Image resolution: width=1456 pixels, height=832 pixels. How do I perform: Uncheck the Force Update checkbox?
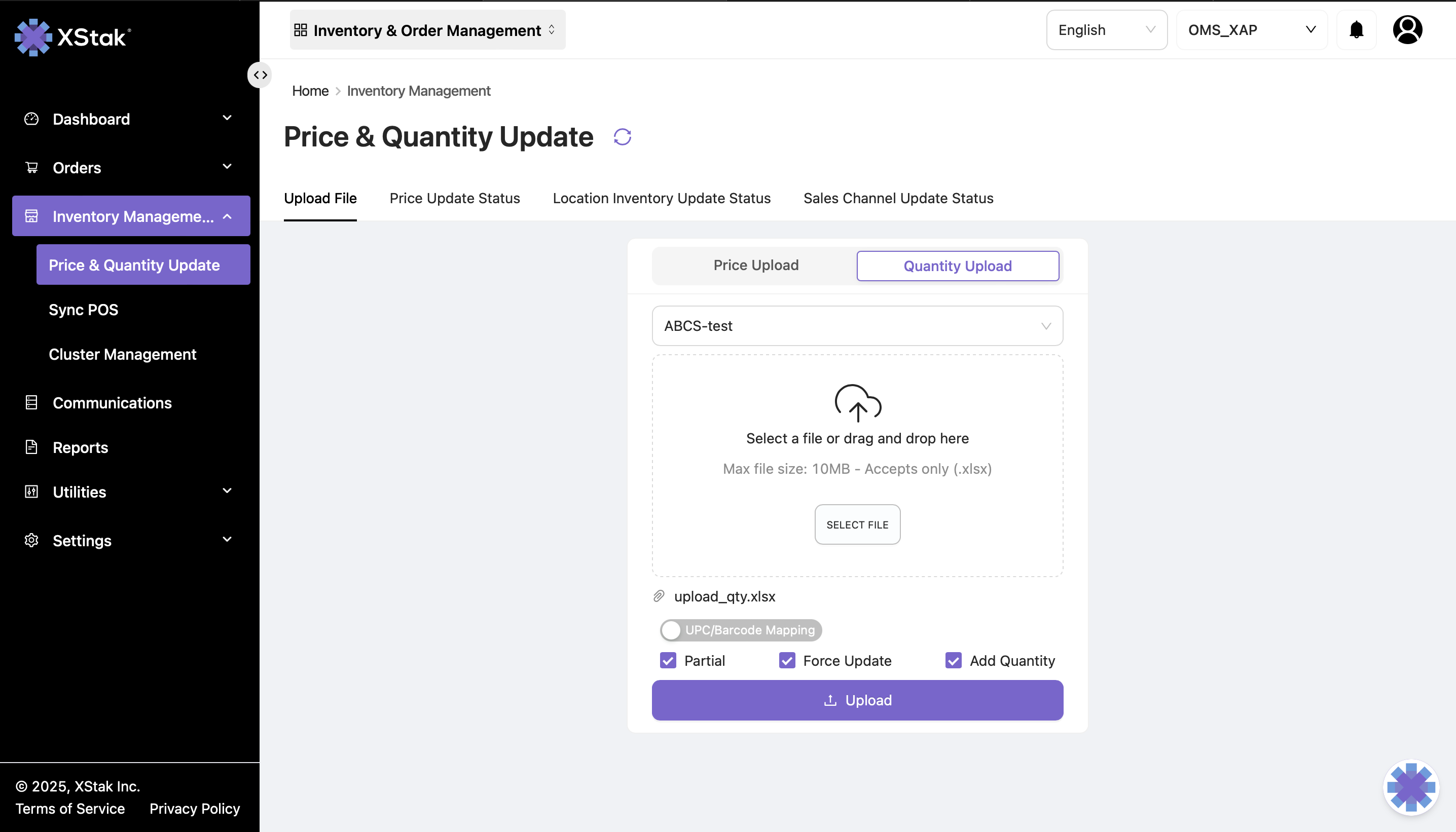pos(787,661)
